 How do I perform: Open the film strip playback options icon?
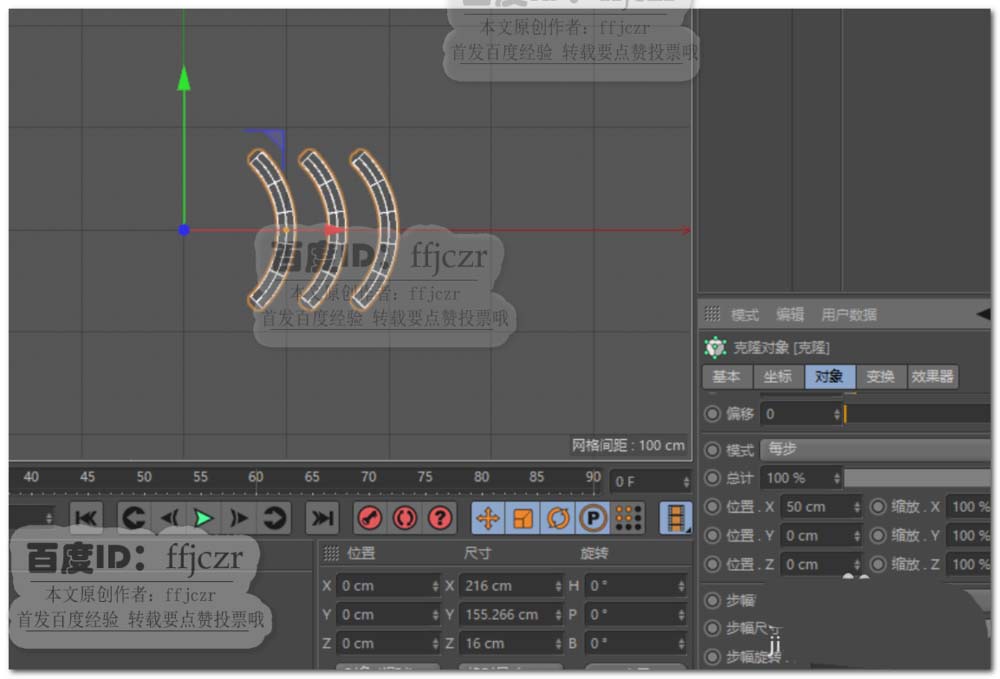[x=676, y=518]
